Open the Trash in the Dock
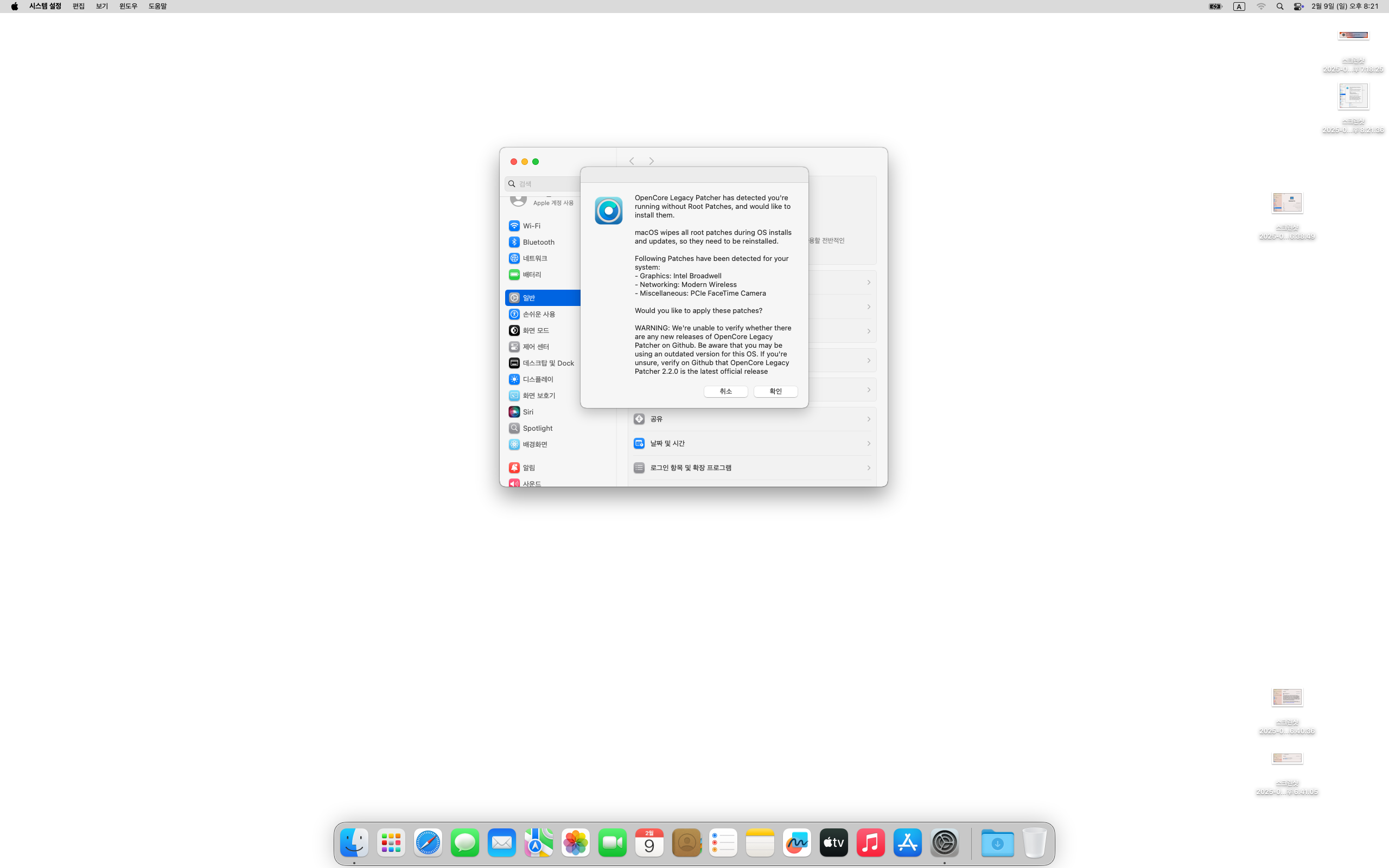1389x868 pixels. tap(1034, 842)
